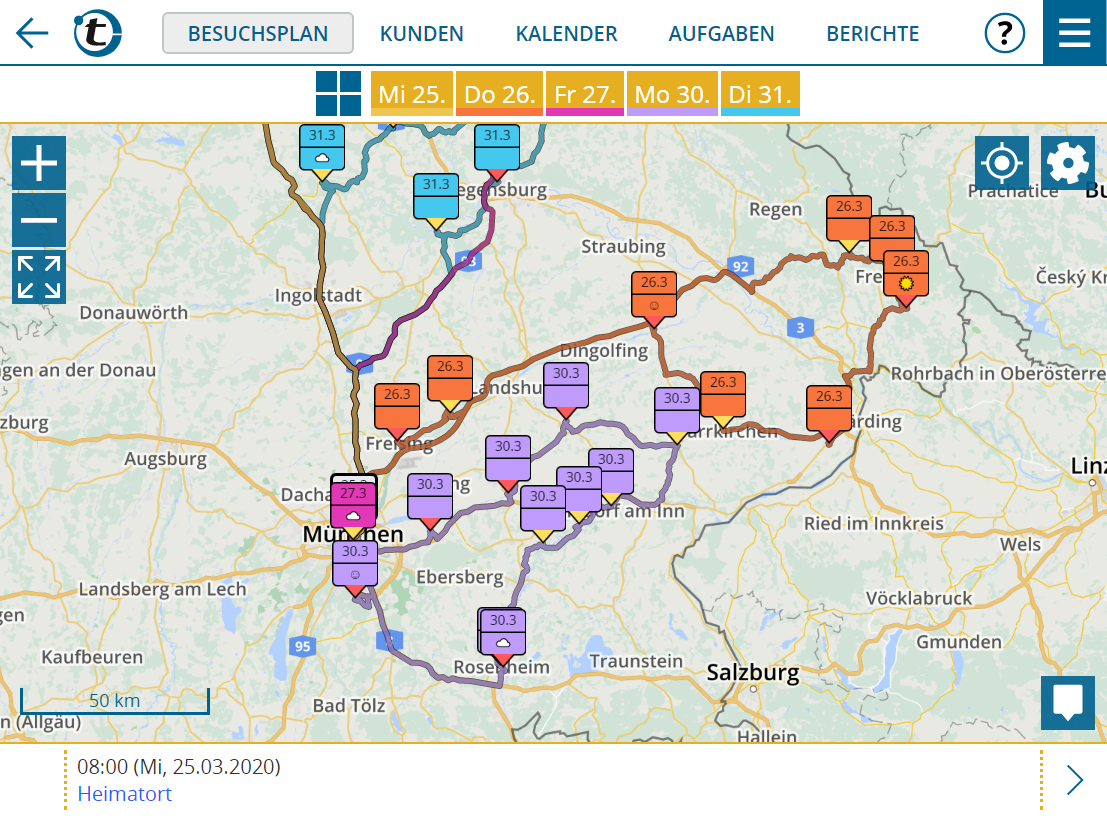
Task: Open the blue four-square day overview icon
Action: point(341,93)
